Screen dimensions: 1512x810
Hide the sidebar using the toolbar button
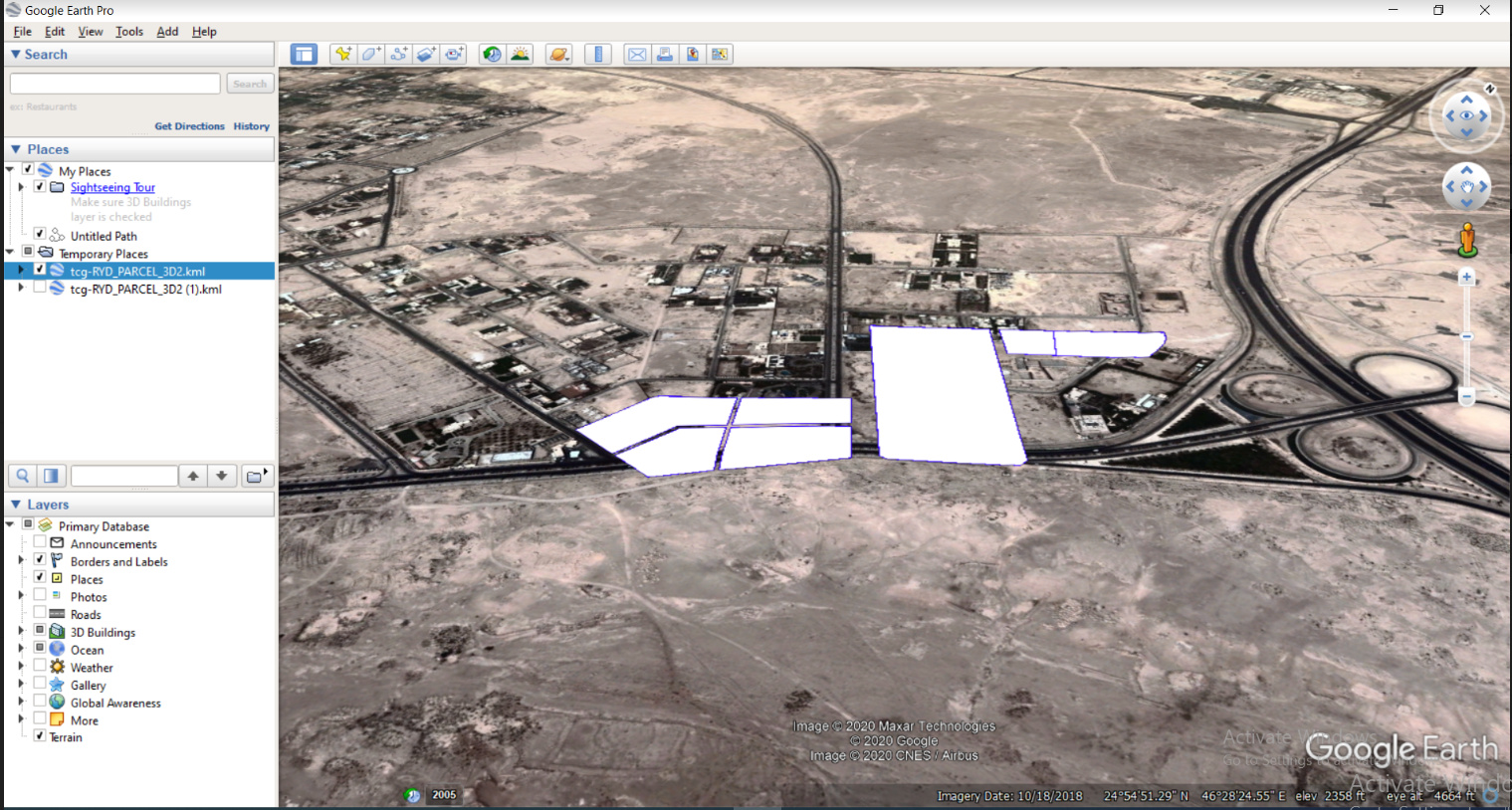(x=304, y=54)
